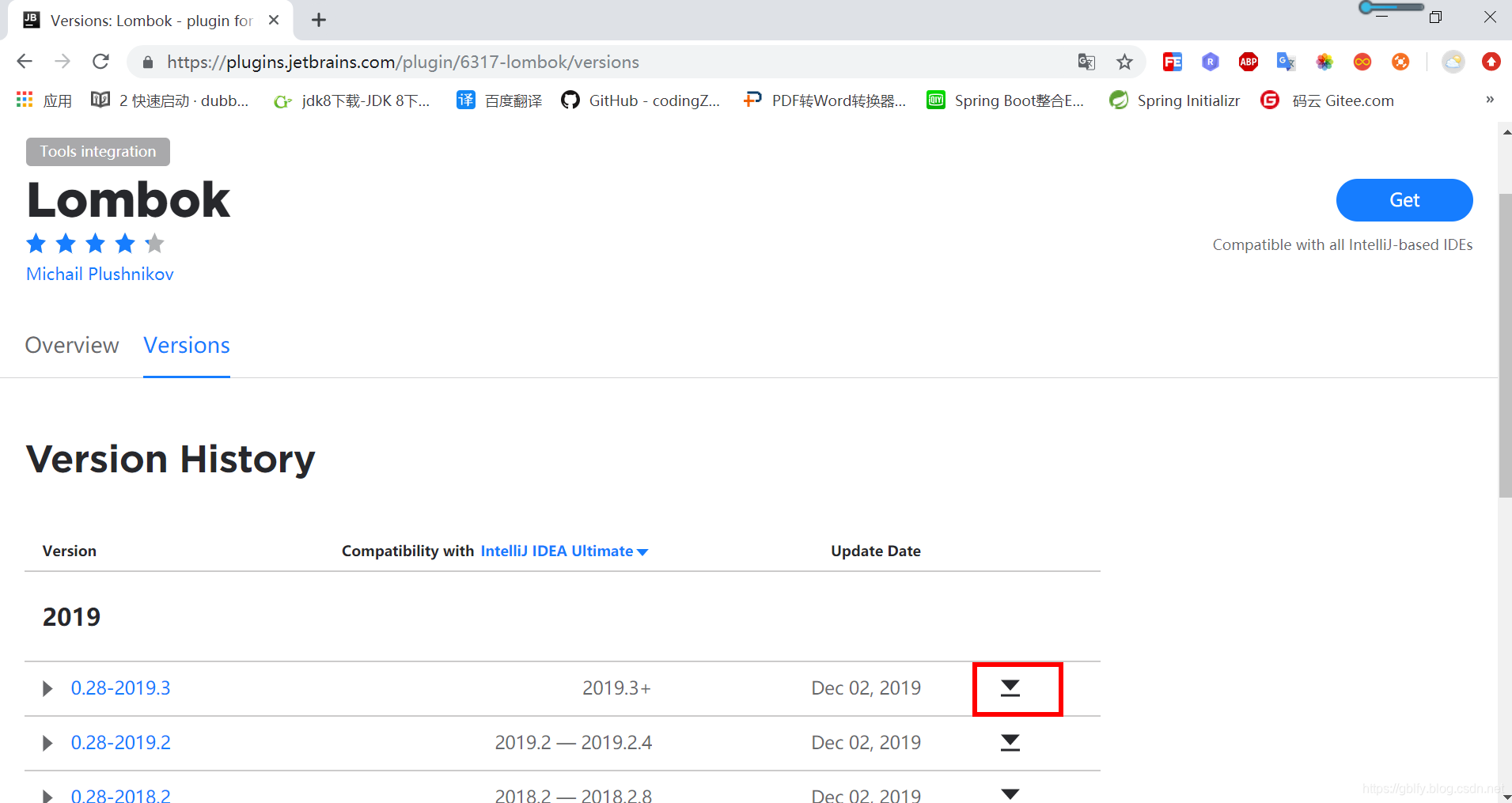Open the Gitee.com bookmark
Viewport: 1512px width, 803px height.
pyautogui.click(x=1328, y=100)
